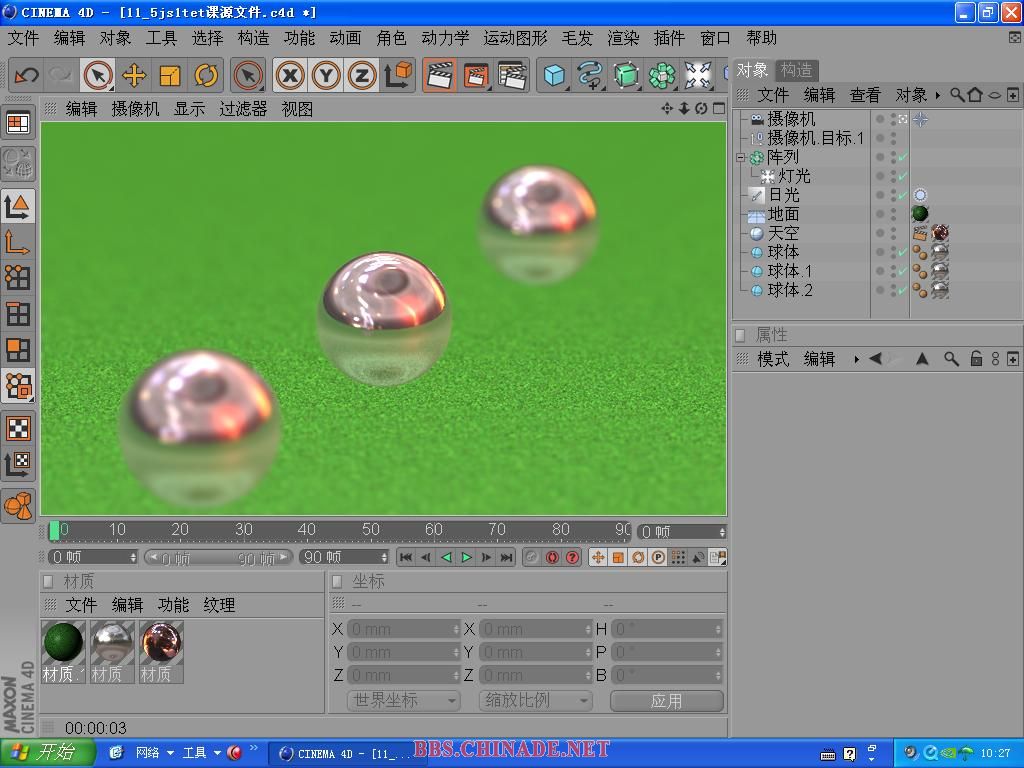
Task: Click the Array object green flower icon
Action: point(662,75)
